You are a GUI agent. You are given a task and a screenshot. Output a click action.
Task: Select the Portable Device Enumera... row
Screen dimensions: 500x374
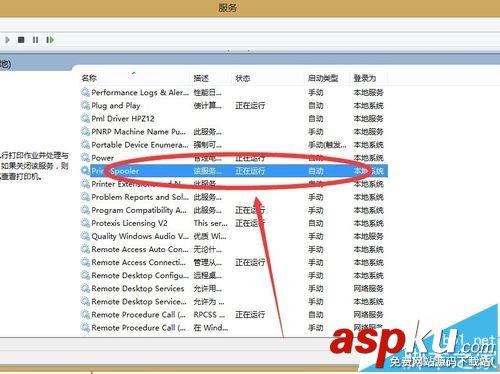(233, 145)
